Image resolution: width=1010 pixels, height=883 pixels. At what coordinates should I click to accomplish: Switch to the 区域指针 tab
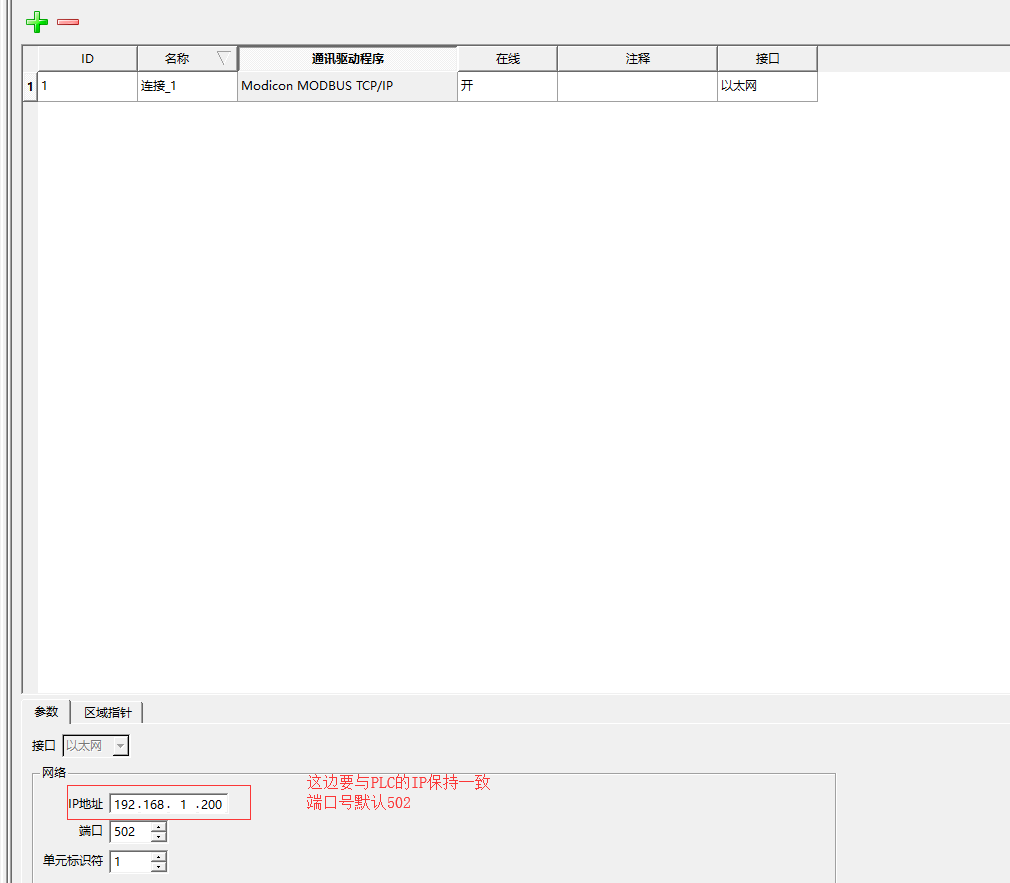[108, 712]
